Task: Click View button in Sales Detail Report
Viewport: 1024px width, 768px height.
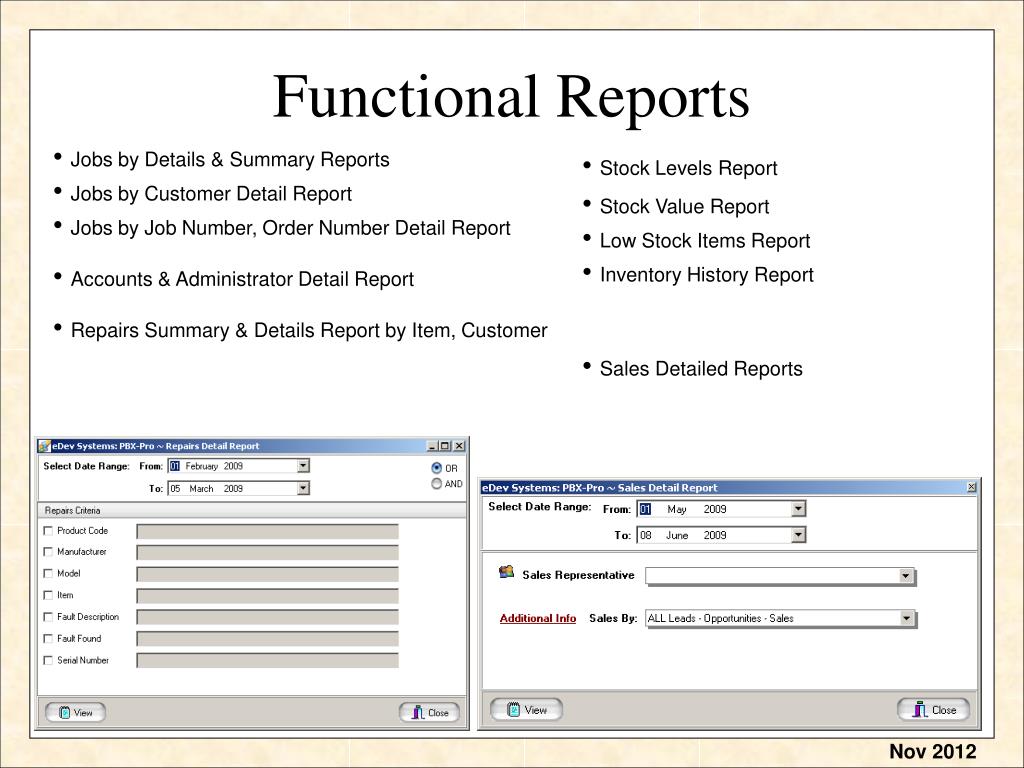Action: pos(526,709)
